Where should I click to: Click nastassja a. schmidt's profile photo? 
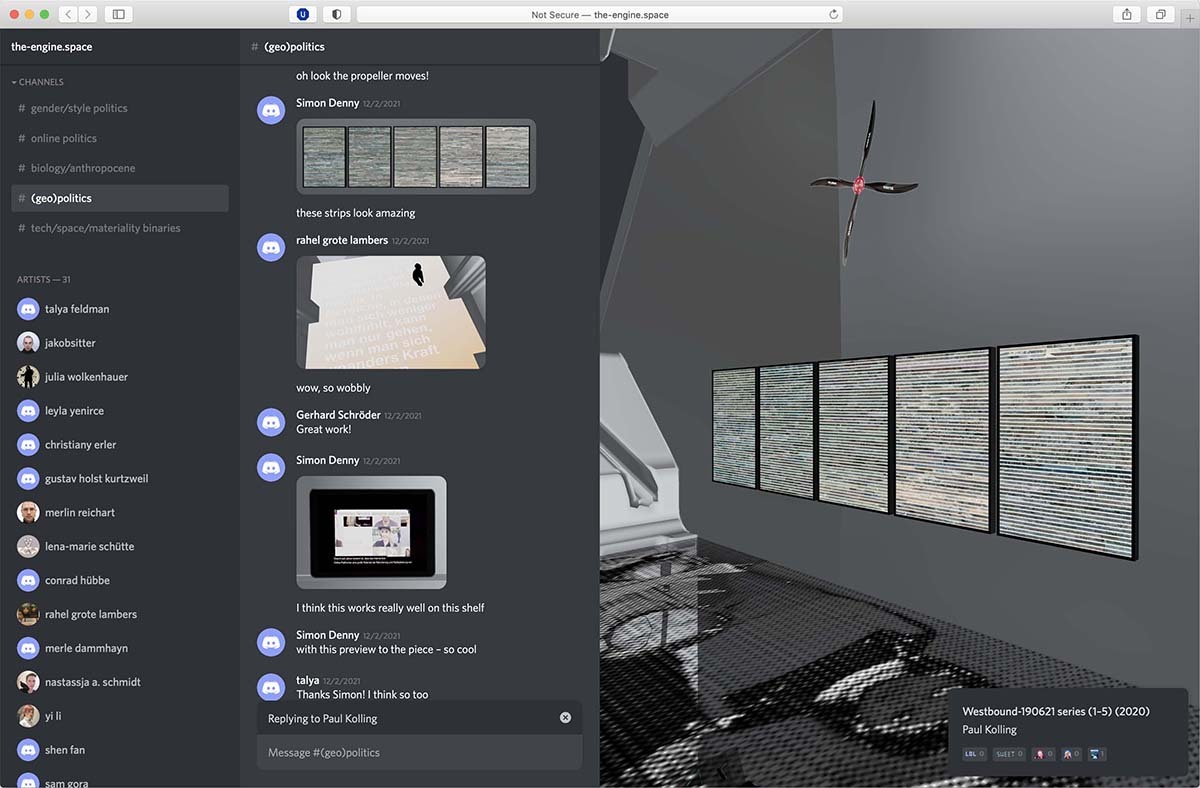(28, 683)
